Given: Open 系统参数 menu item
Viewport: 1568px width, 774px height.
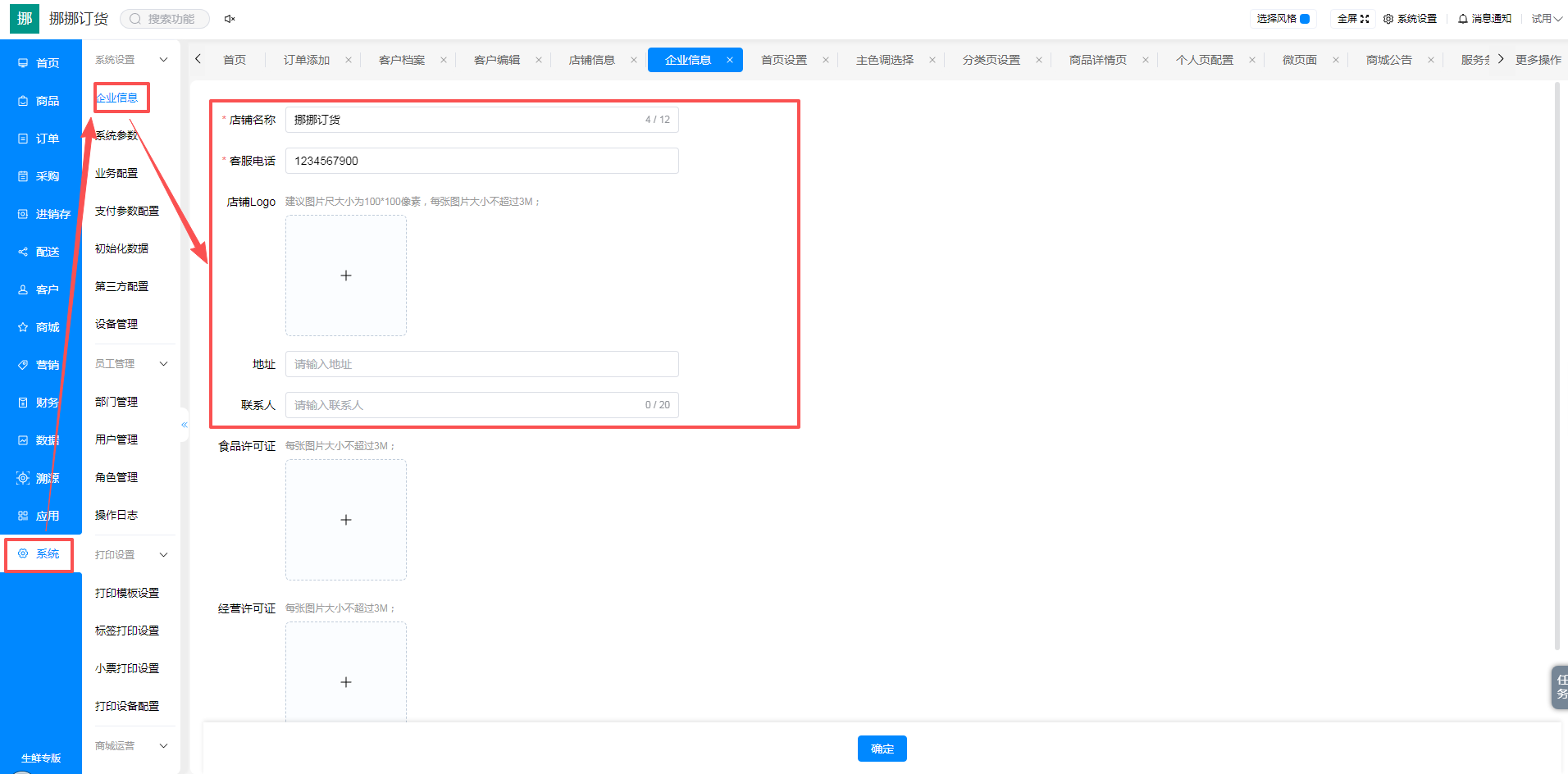Looking at the screenshot, I should pyautogui.click(x=116, y=135).
